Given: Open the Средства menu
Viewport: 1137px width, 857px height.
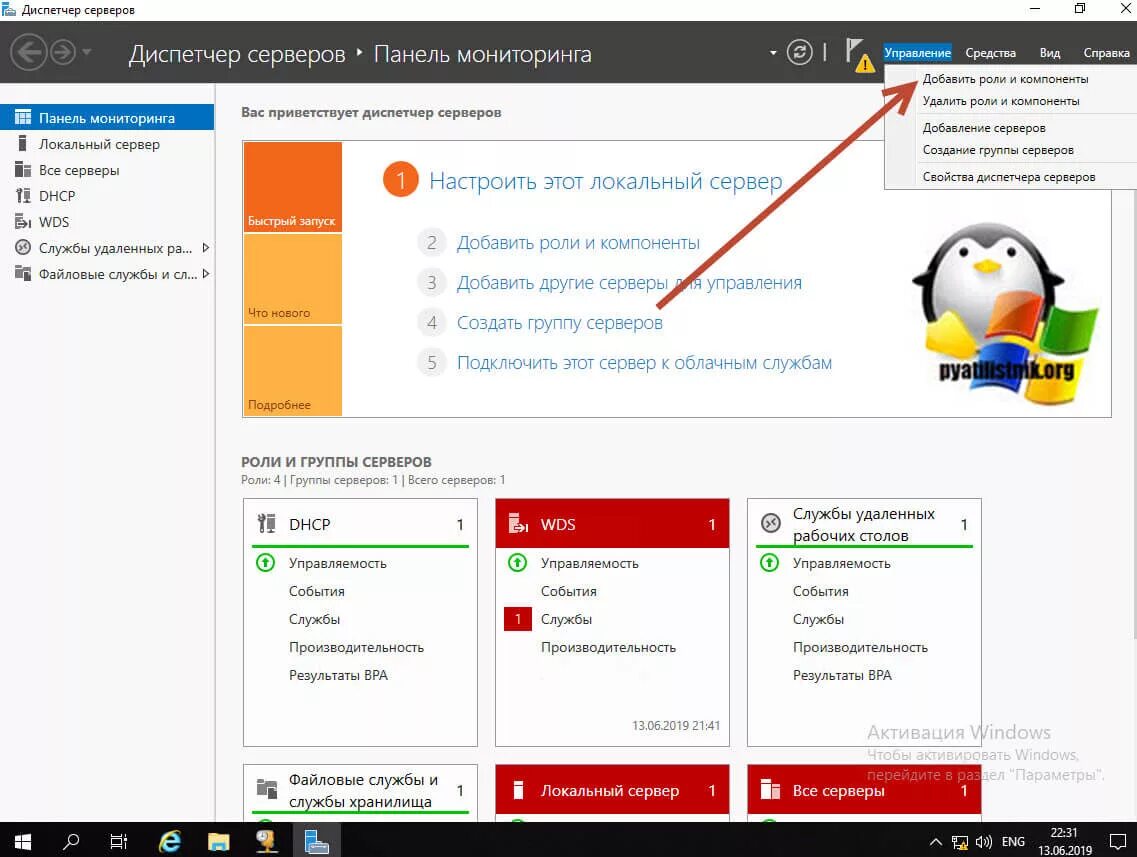Looking at the screenshot, I should [x=991, y=53].
